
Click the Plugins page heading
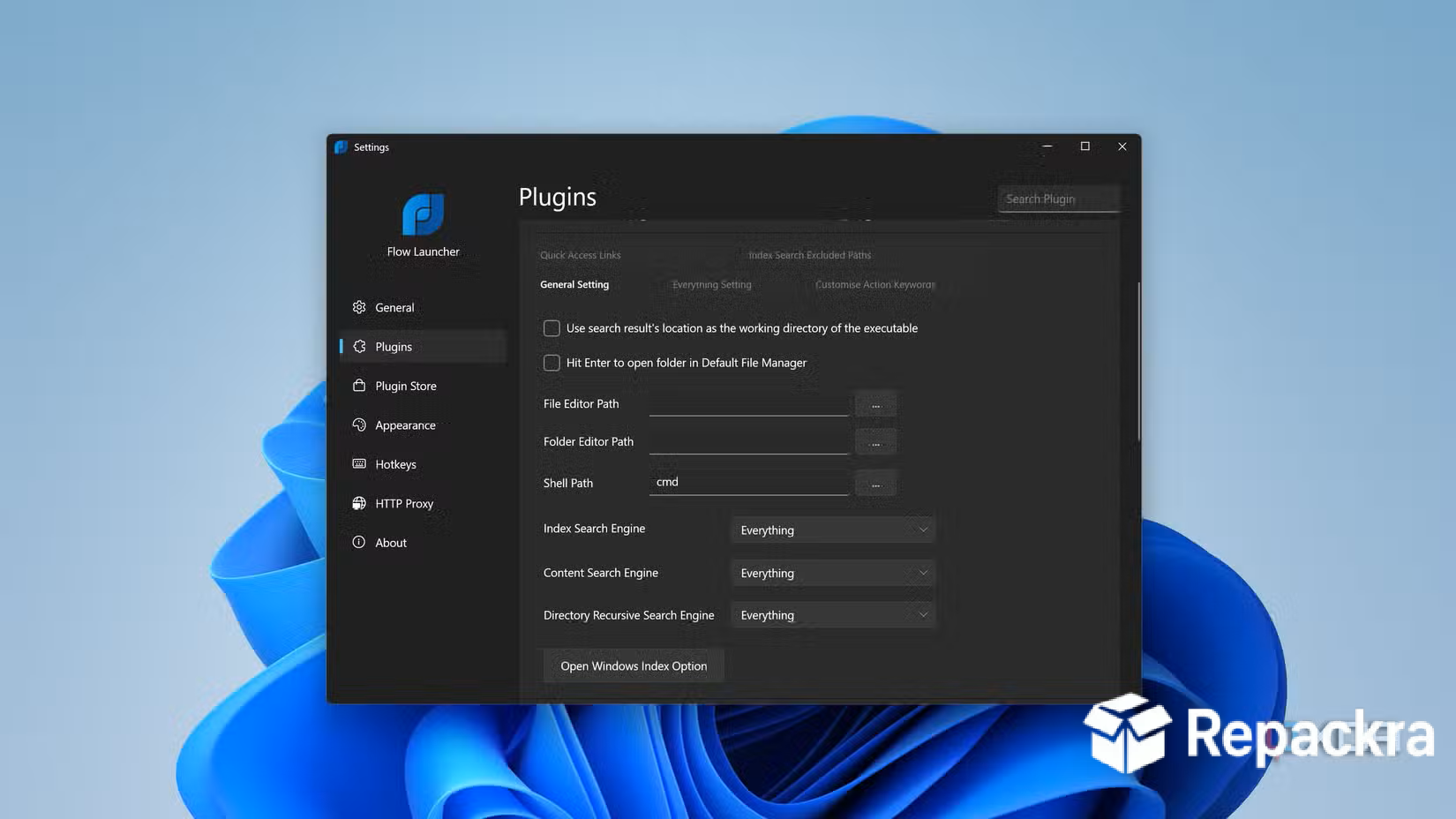(558, 198)
